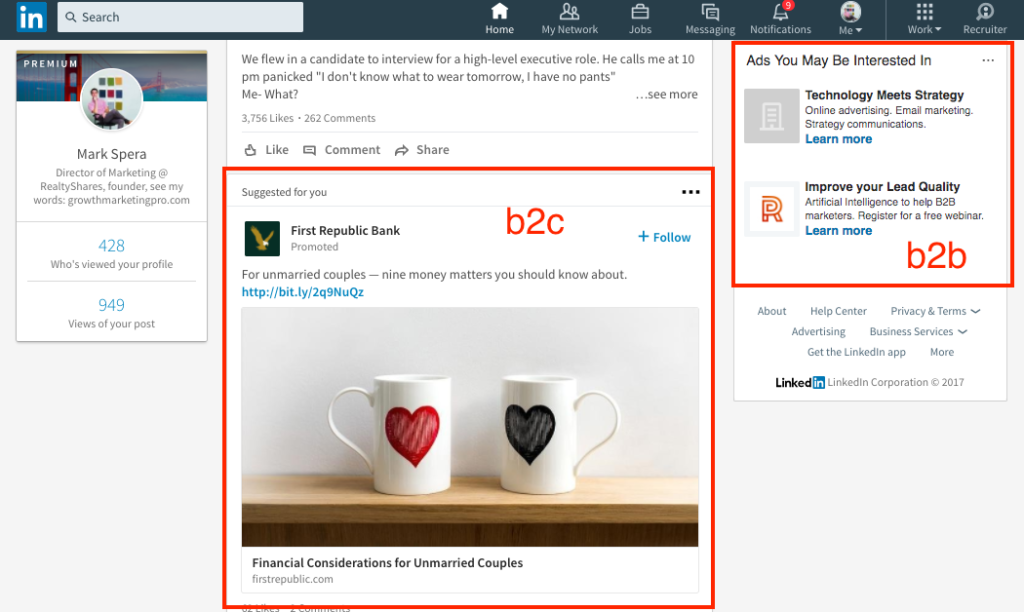The height and width of the screenshot is (612, 1024).
Task: Open Advertising footer link
Action: tap(818, 331)
